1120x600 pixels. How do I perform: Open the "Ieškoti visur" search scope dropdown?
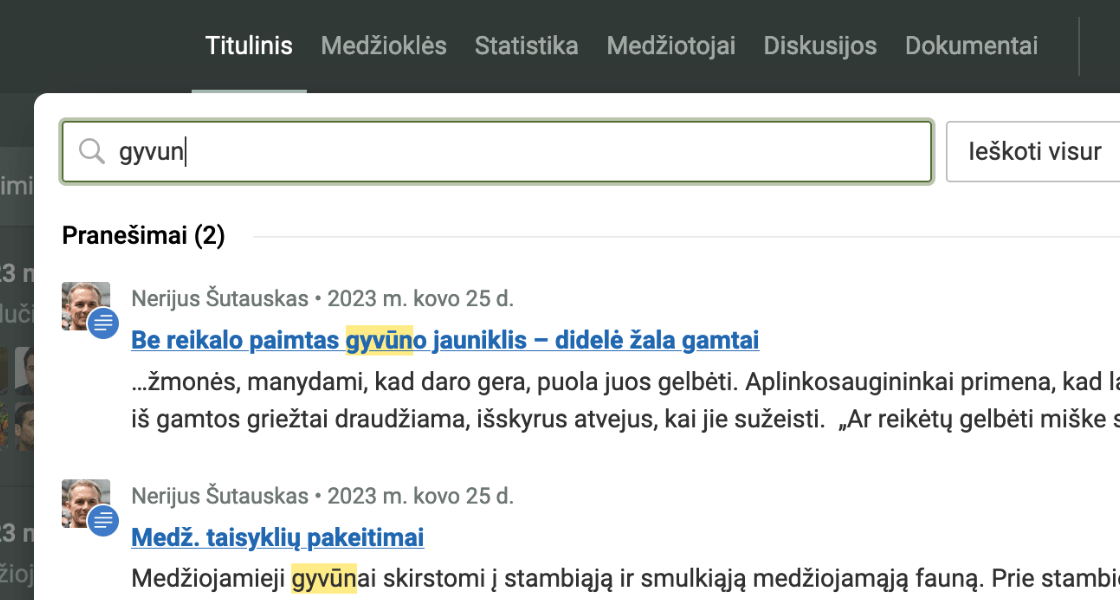point(1034,152)
